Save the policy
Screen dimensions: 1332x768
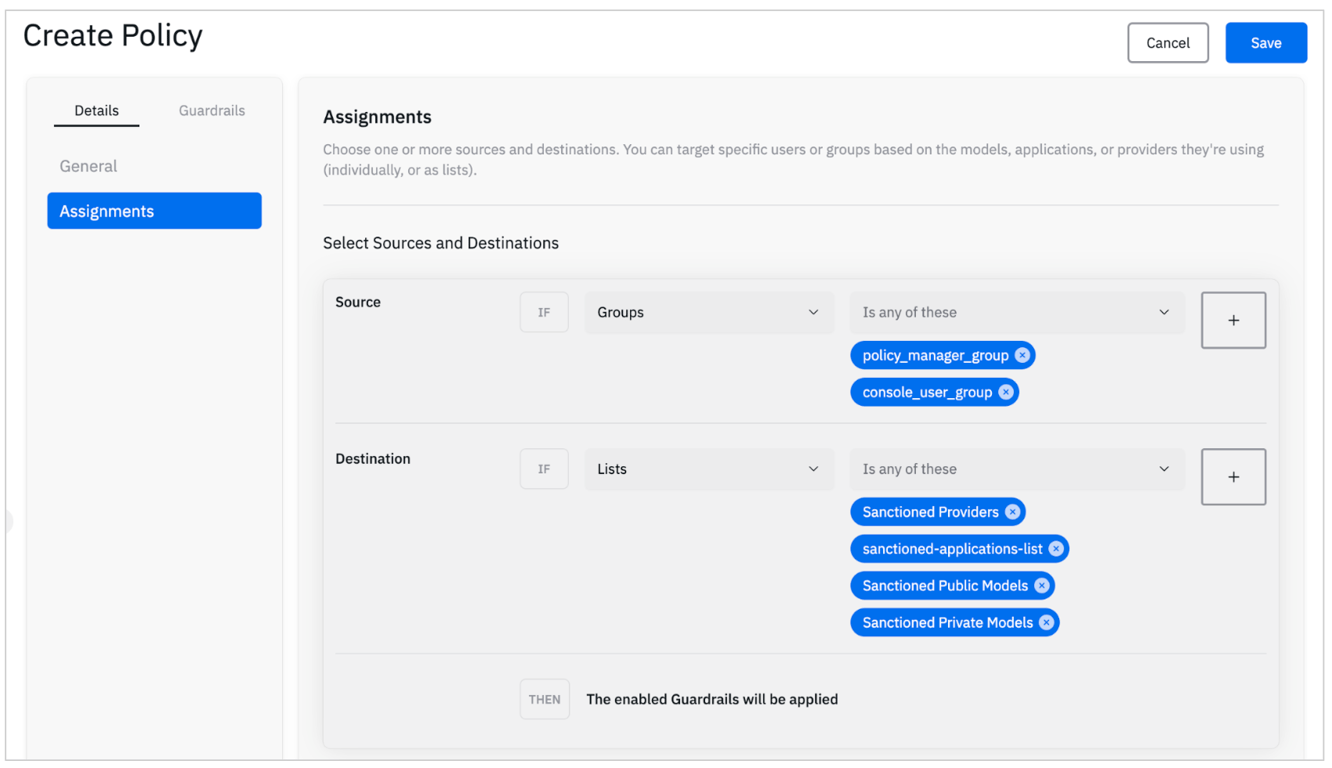1265,43
